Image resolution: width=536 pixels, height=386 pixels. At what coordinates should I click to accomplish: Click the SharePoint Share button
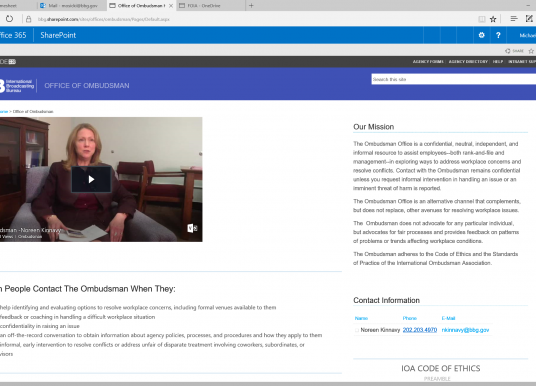[514, 51]
